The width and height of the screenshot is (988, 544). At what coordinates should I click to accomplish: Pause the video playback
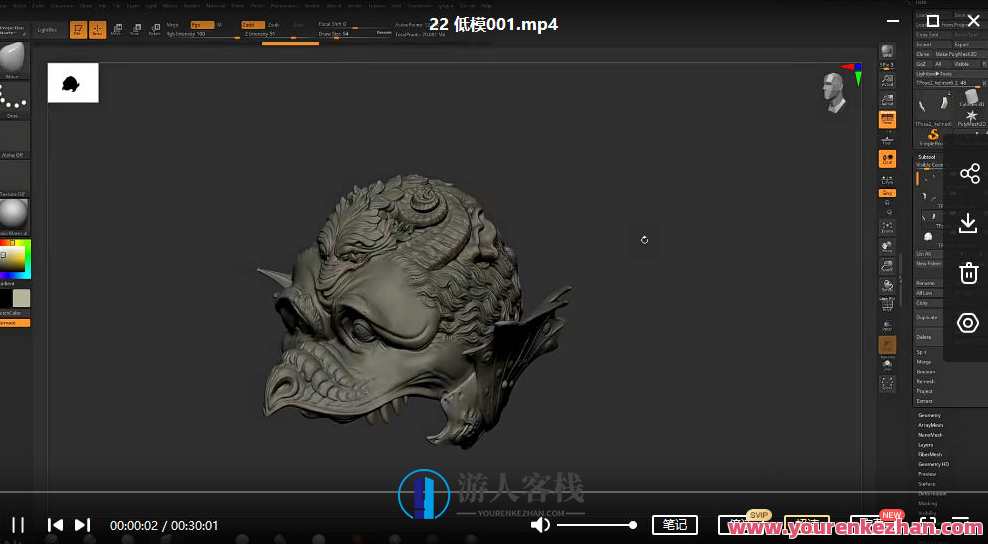tap(18, 525)
